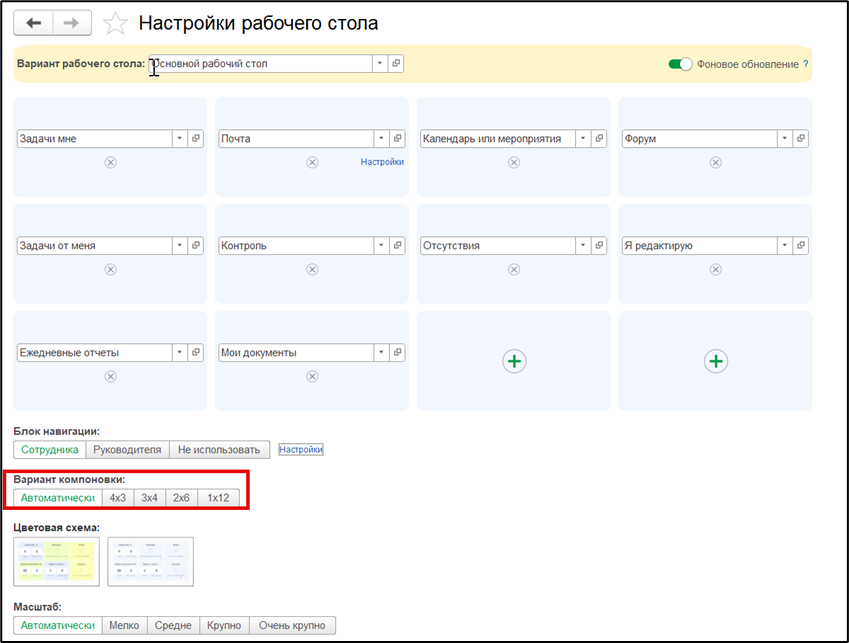Viewport: 849px width, 643px height.
Task: Open the 'Отсутствия' widget via open icon
Action: (599, 246)
